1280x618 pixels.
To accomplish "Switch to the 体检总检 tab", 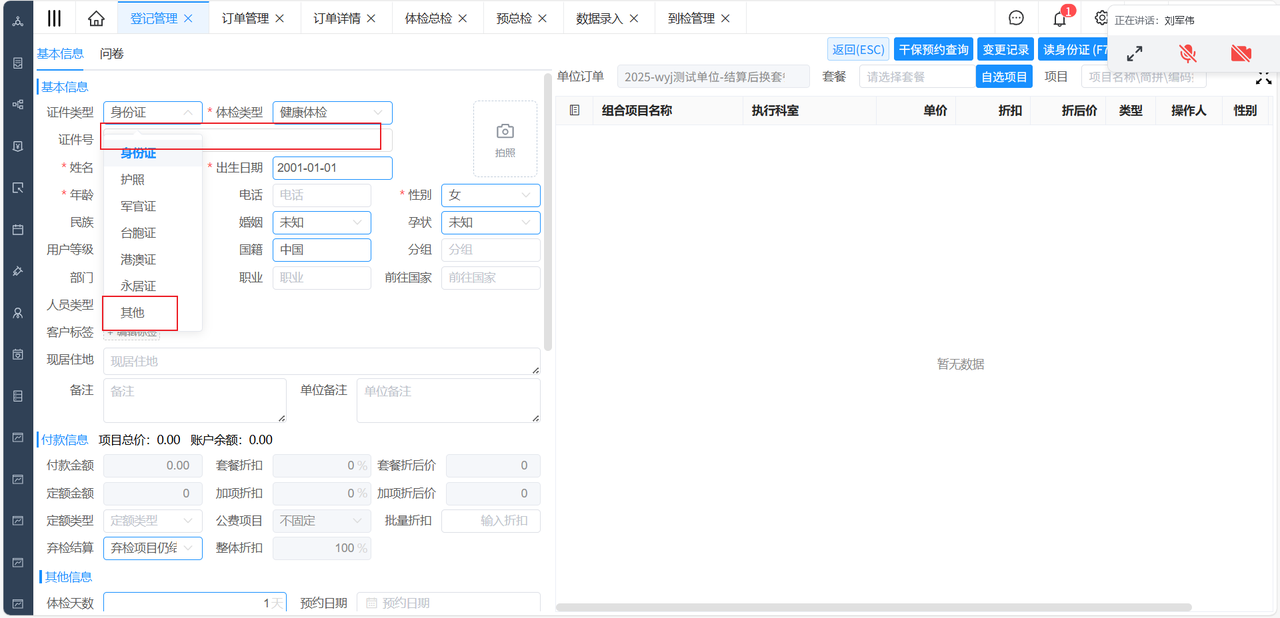I will coord(427,18).
